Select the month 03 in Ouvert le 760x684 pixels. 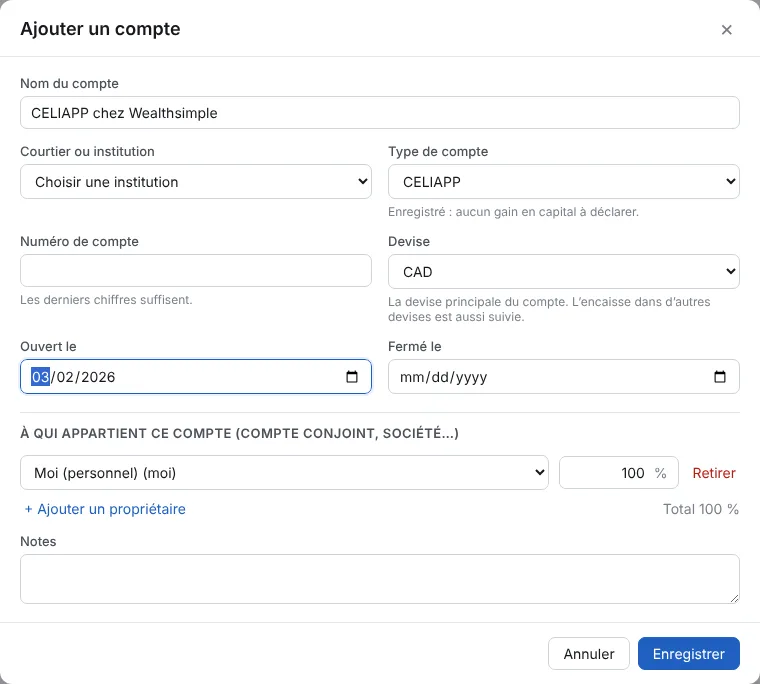[x=40, y=377]
